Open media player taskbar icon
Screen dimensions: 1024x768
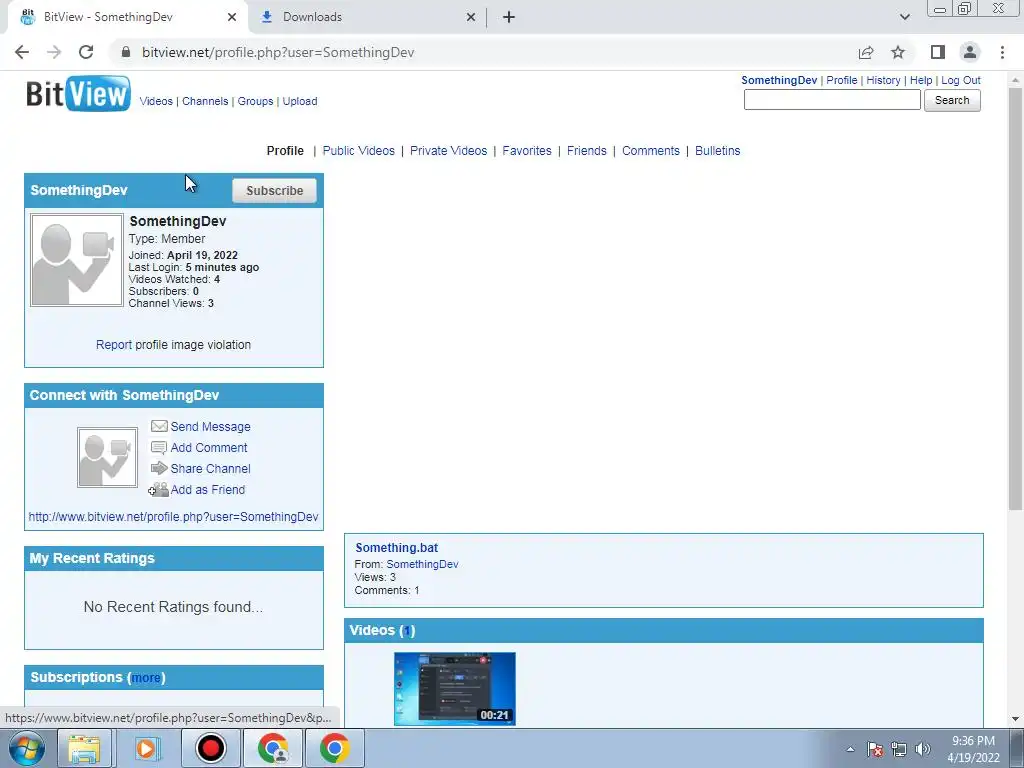point(146,748)
